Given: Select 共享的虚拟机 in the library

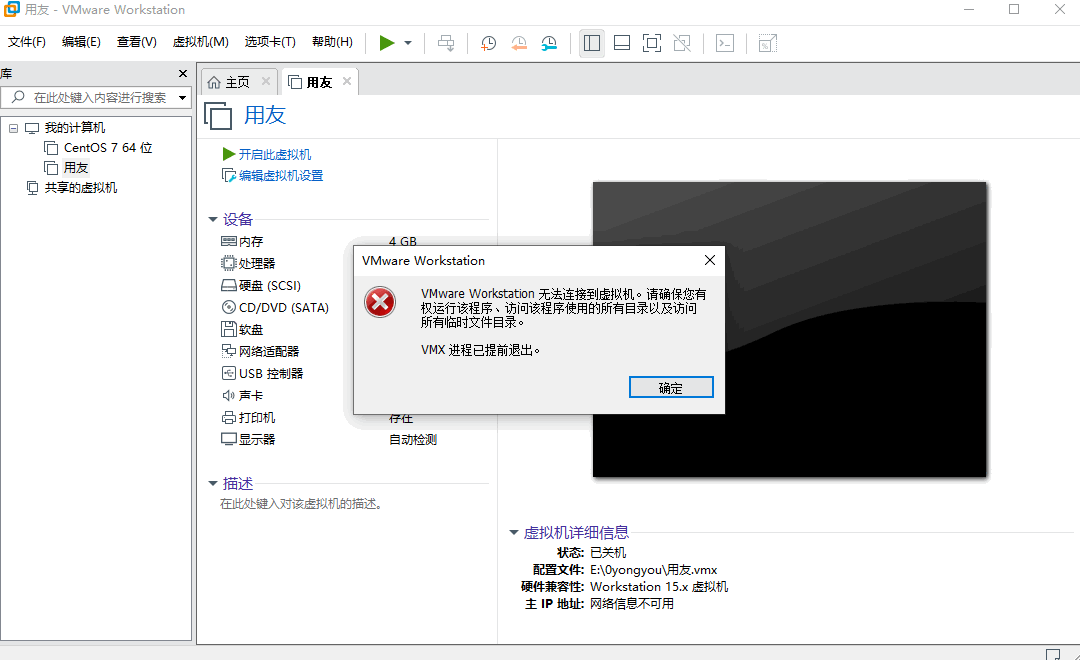Looking at the screenshot, I should [x=81, y=187].
